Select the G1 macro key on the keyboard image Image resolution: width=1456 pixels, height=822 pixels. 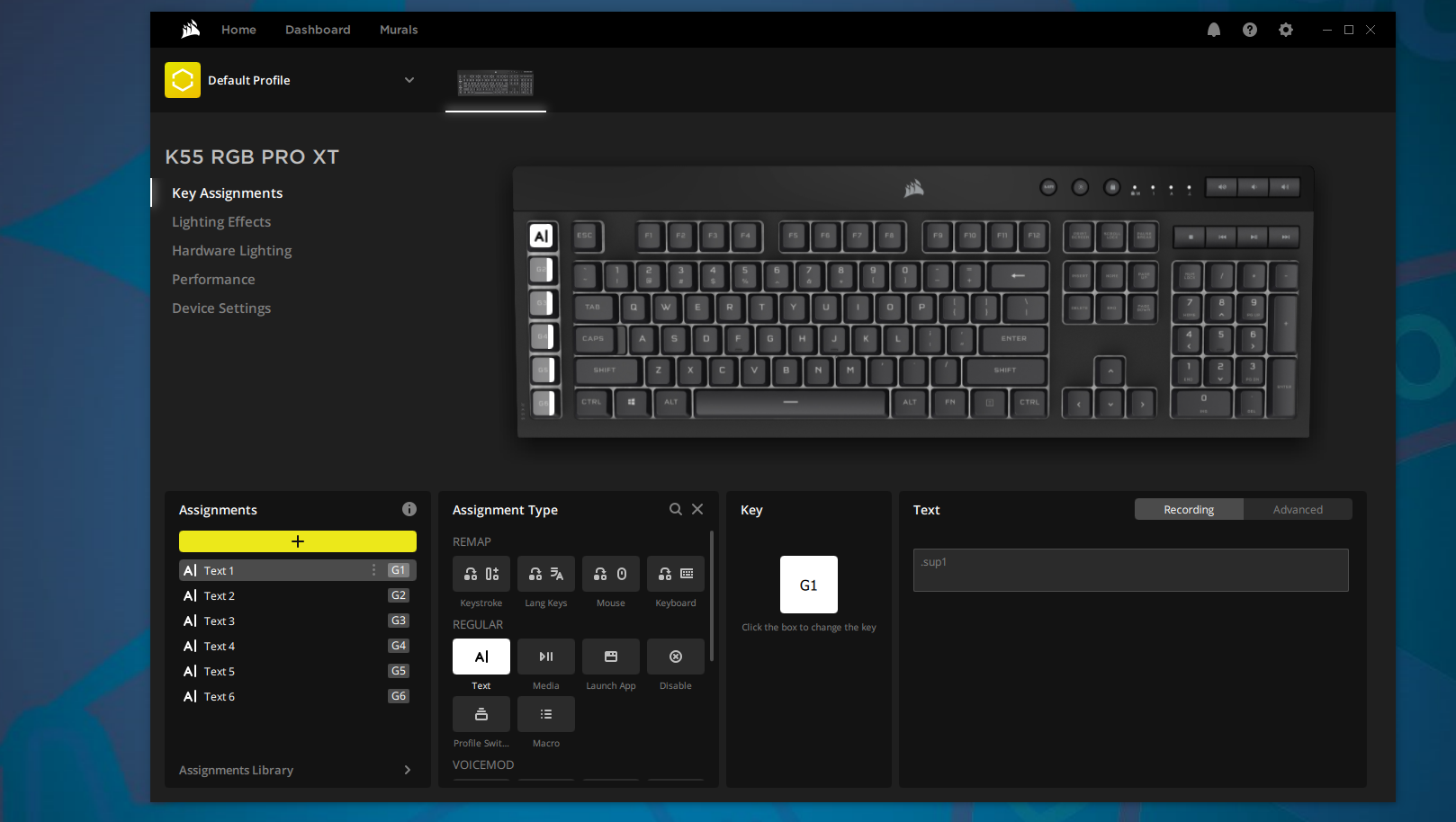[x=542, y=237]
